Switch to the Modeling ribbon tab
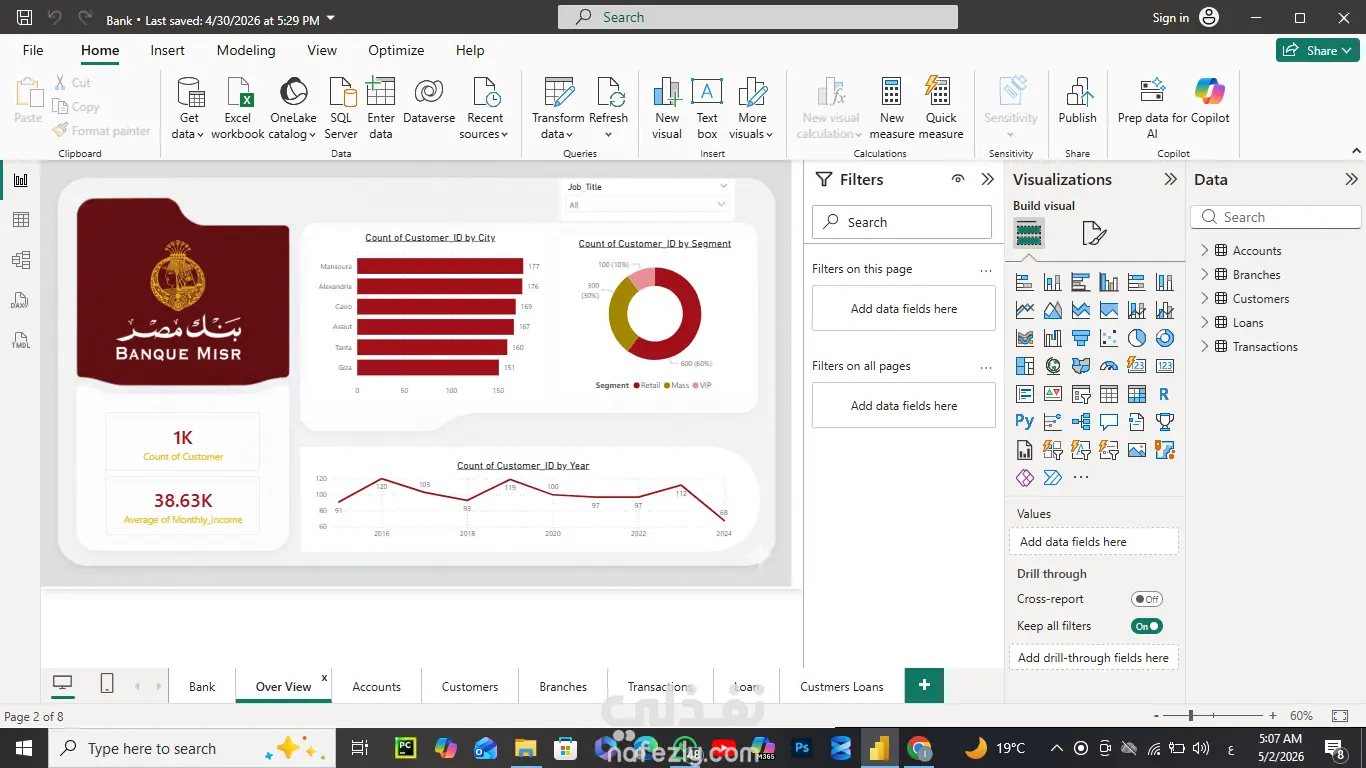 (x=246, y=50)
